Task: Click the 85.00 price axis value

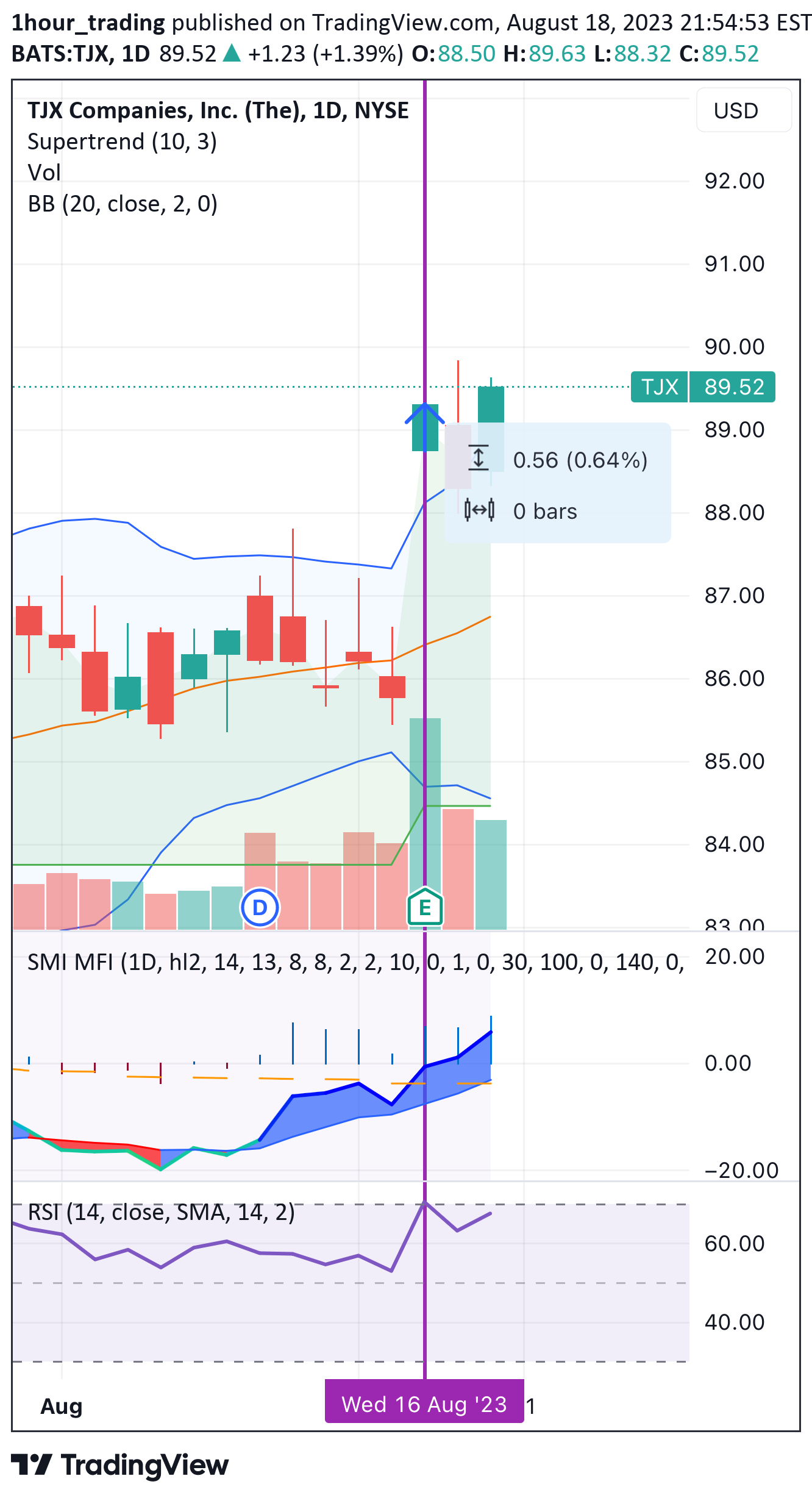Action: coord(734,761)
